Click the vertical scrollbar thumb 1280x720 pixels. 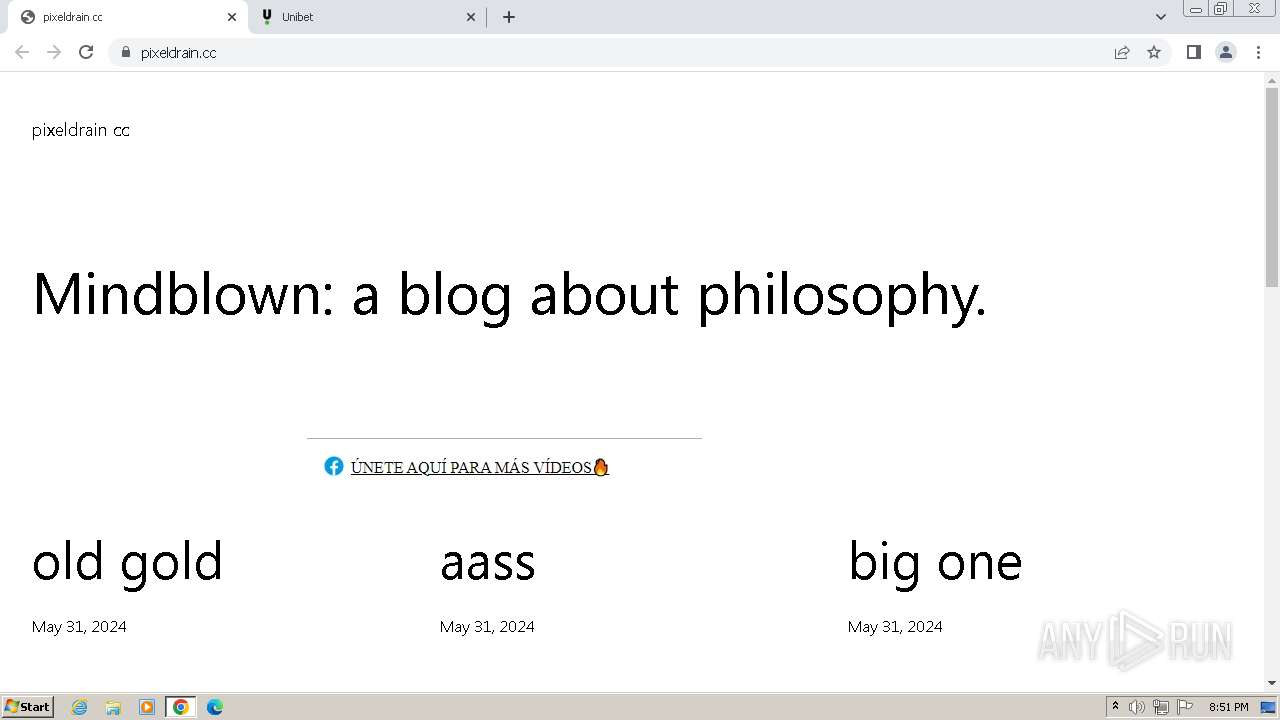(x=1272, y=186)
